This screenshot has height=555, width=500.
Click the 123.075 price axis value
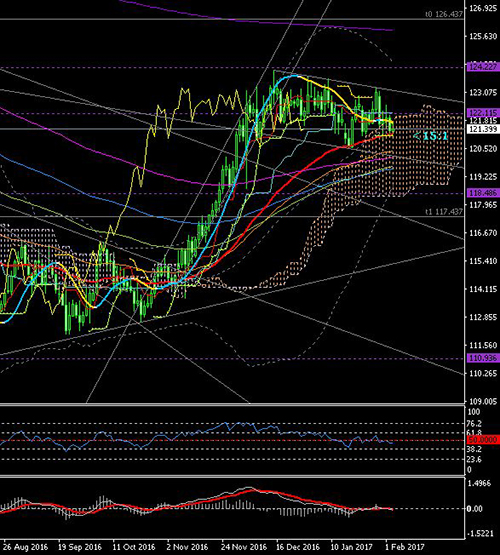coord(483,92)
